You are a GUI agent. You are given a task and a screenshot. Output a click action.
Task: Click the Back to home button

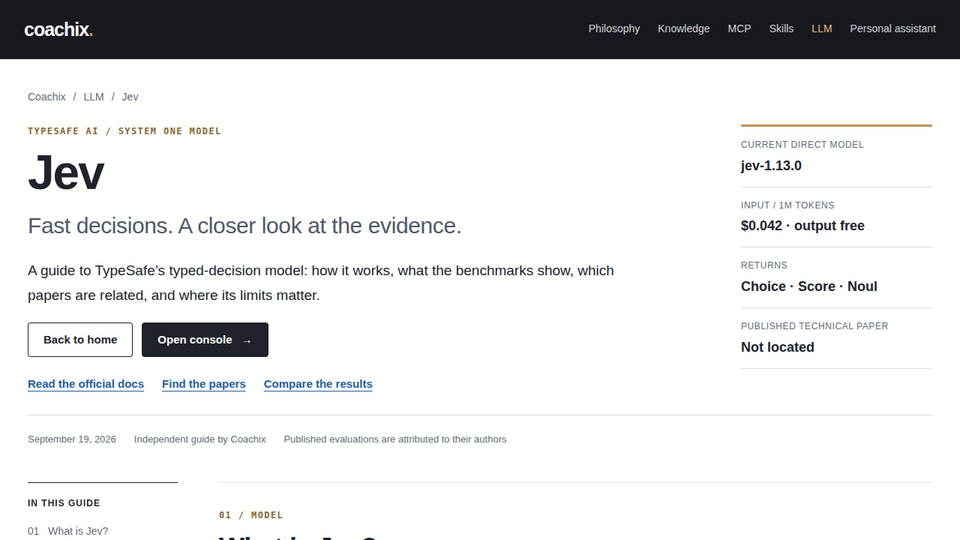80,340
